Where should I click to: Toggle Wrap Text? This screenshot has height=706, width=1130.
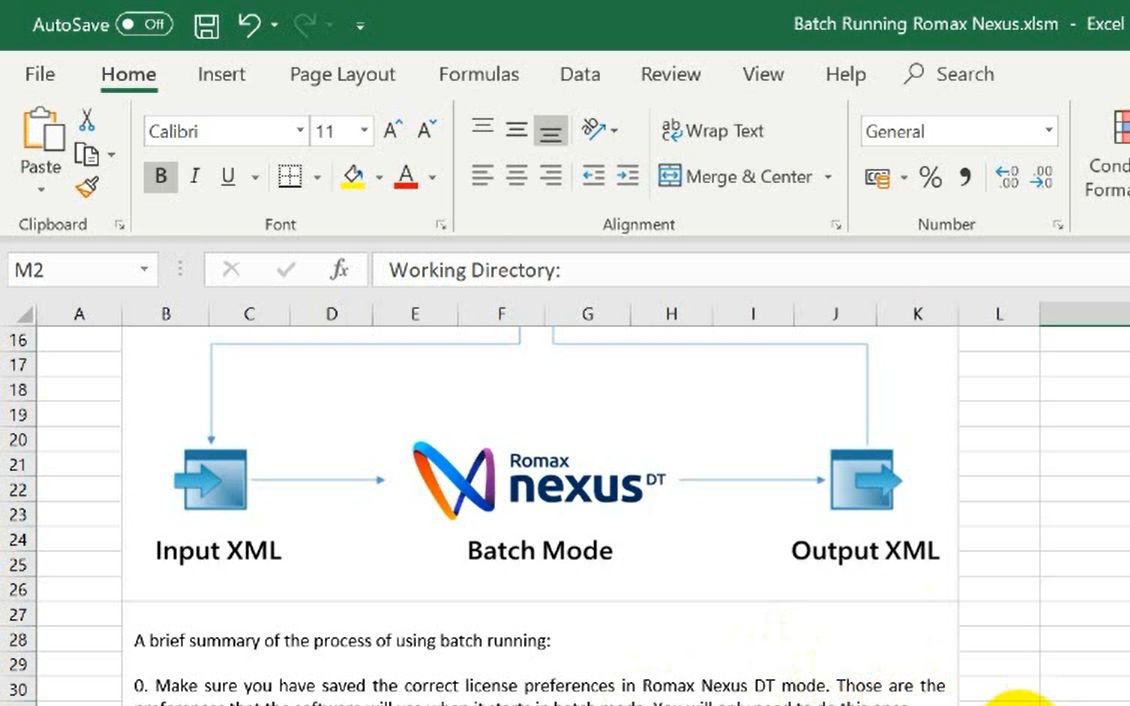tap(712, 131)
